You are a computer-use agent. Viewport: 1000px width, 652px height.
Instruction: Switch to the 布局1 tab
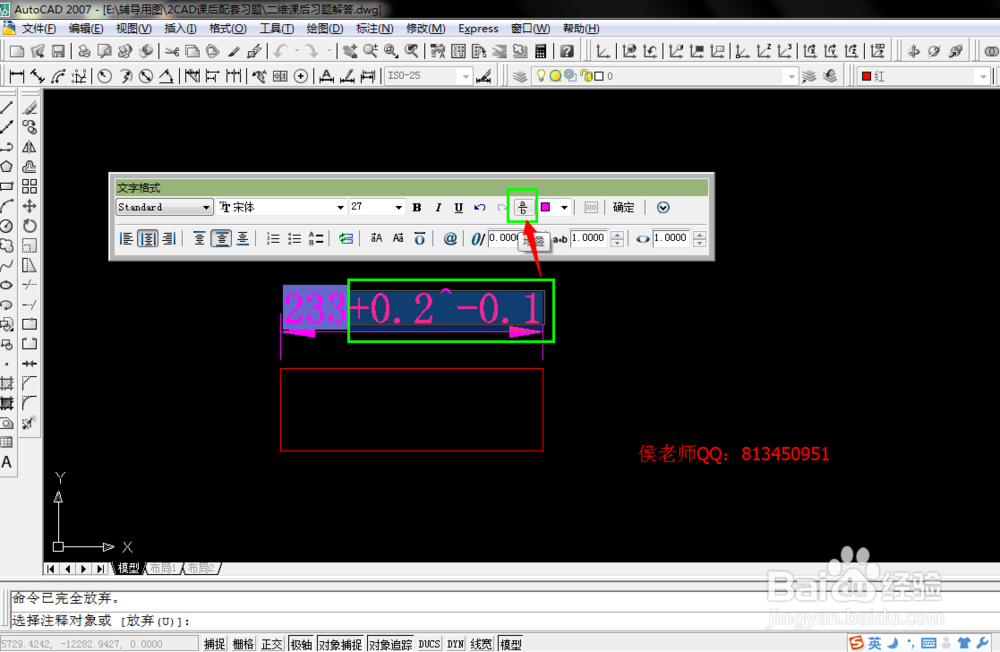click(163, 568)
